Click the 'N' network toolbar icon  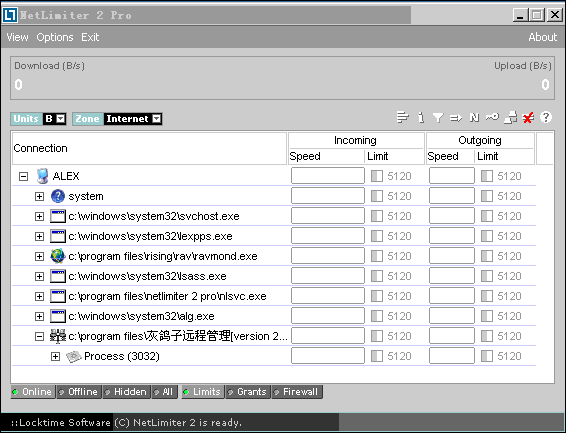[474, 118]
